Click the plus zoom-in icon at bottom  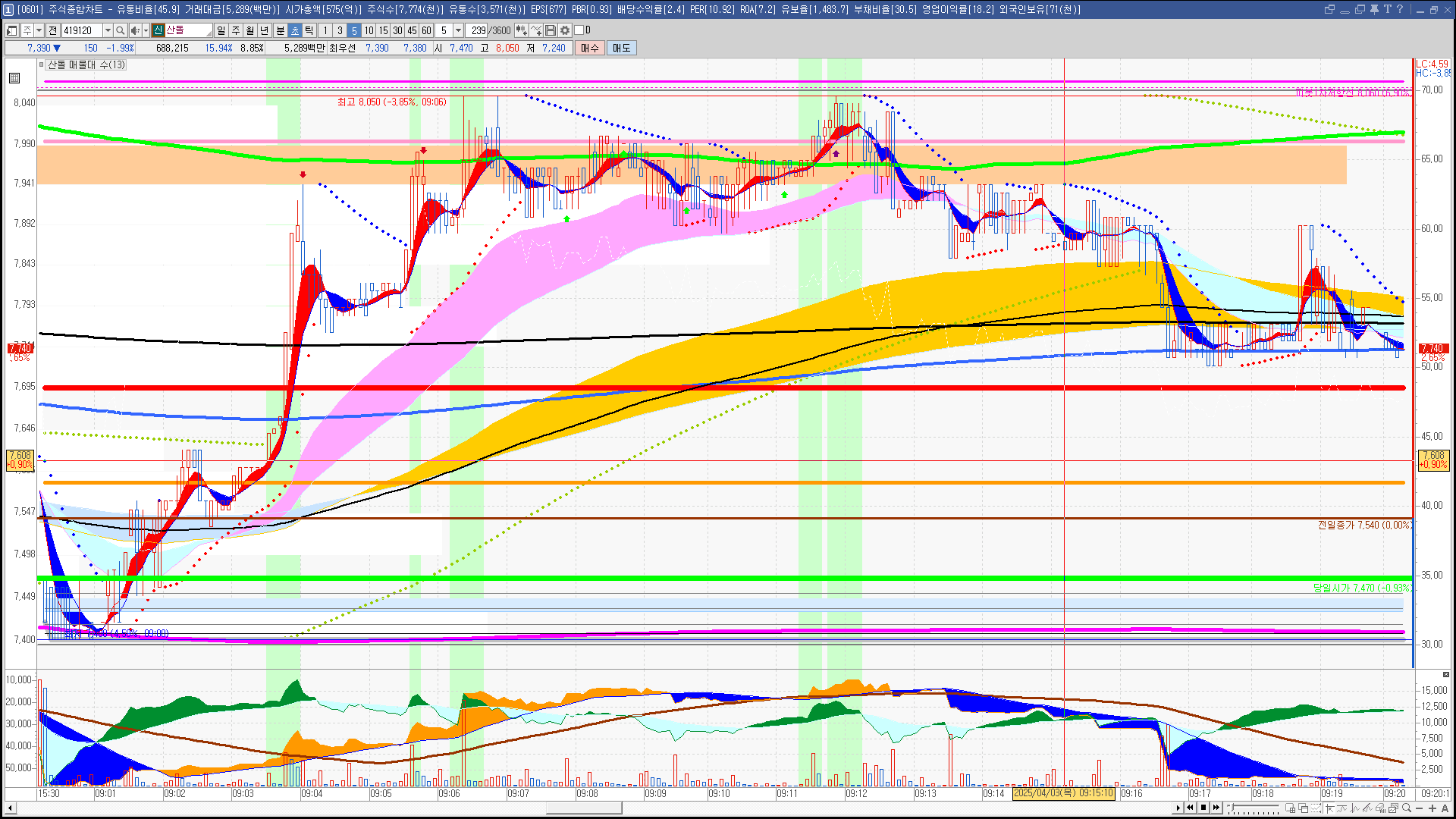1432,808
